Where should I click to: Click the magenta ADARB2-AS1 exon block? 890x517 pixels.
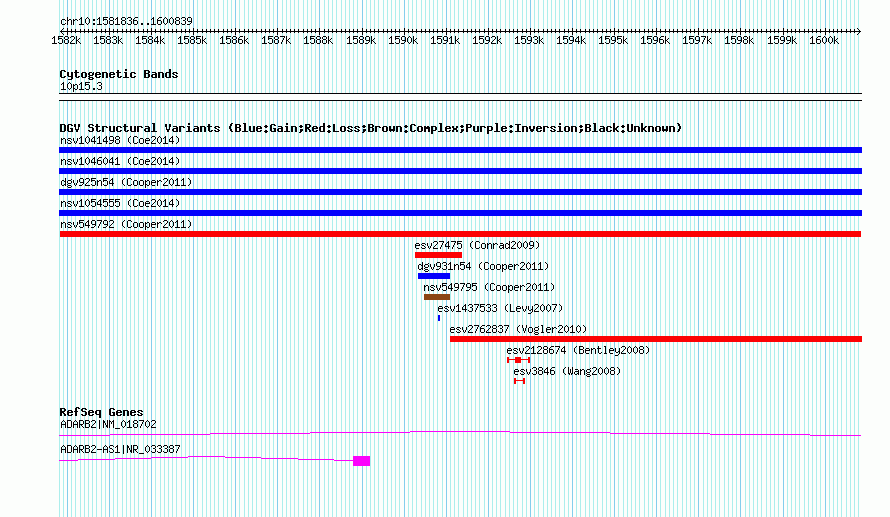coord(362,461)
